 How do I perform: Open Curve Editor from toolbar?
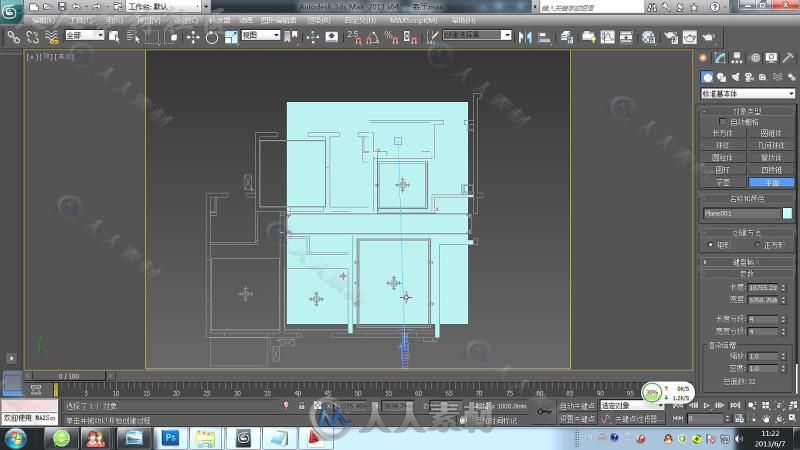click(608, 37)
